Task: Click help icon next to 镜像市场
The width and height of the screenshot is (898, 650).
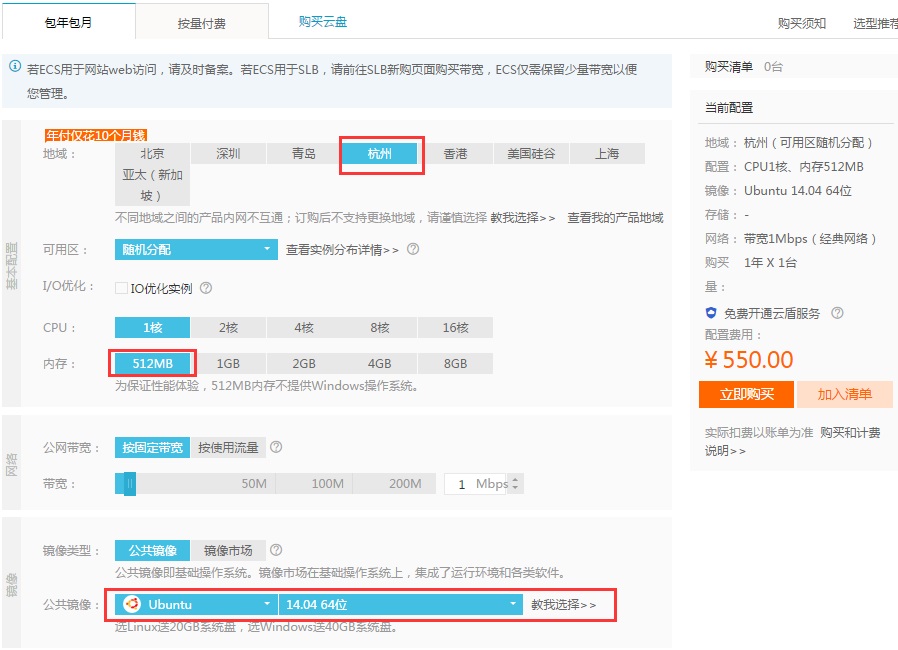Action: pos(276,550)
